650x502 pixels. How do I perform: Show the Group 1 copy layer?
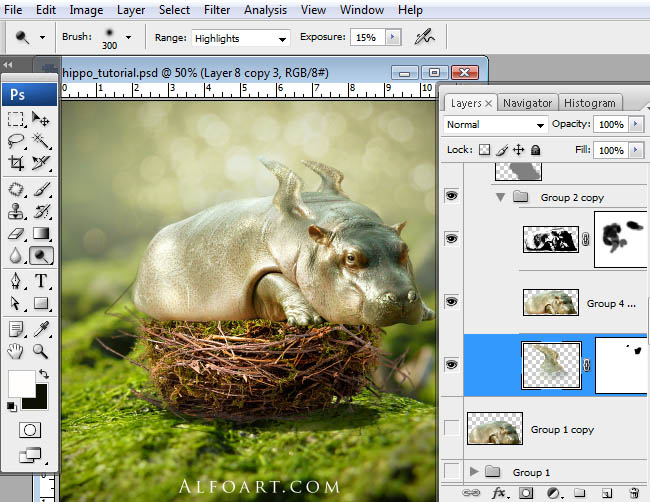[451, 428]
